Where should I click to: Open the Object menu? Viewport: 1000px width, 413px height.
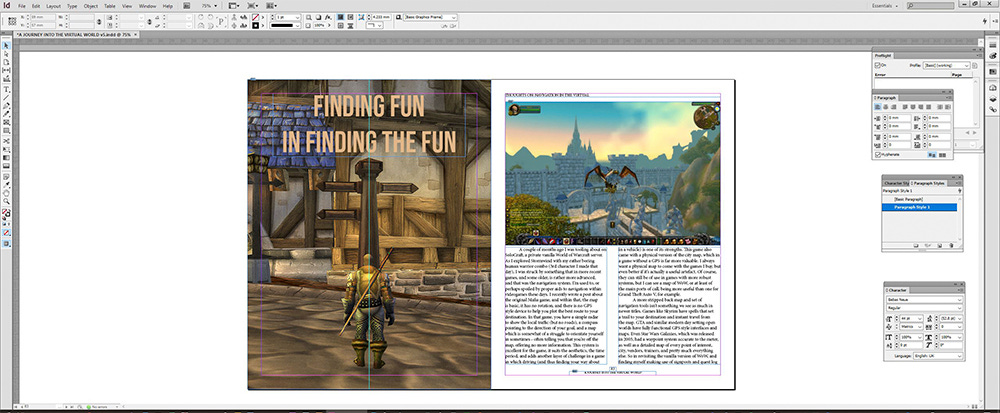pyautogui.click(x=91, y=6)
